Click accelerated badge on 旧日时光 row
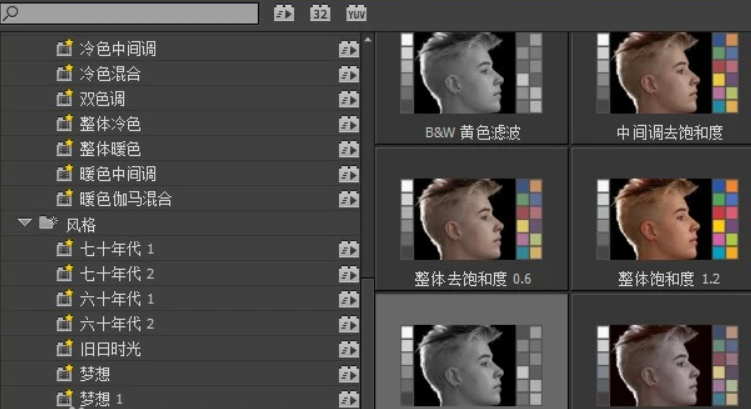The width and height of the screenshot is (751, 409). (349, 349)
